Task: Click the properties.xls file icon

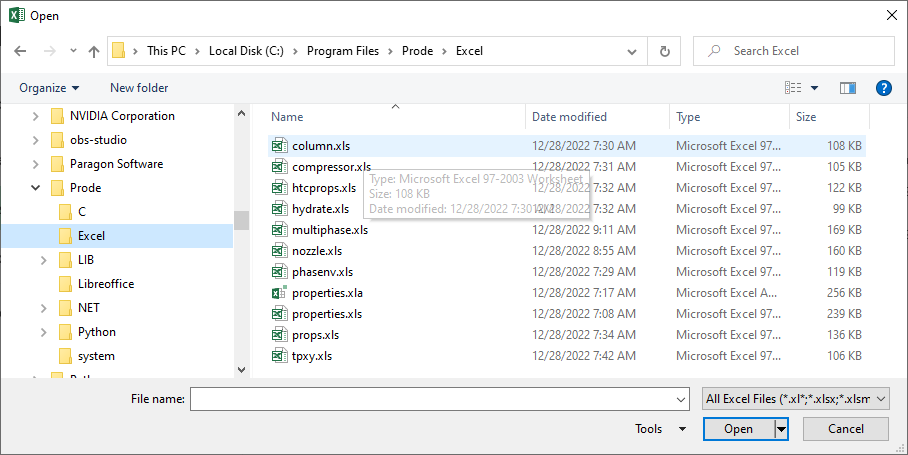Action: [279, 314]
